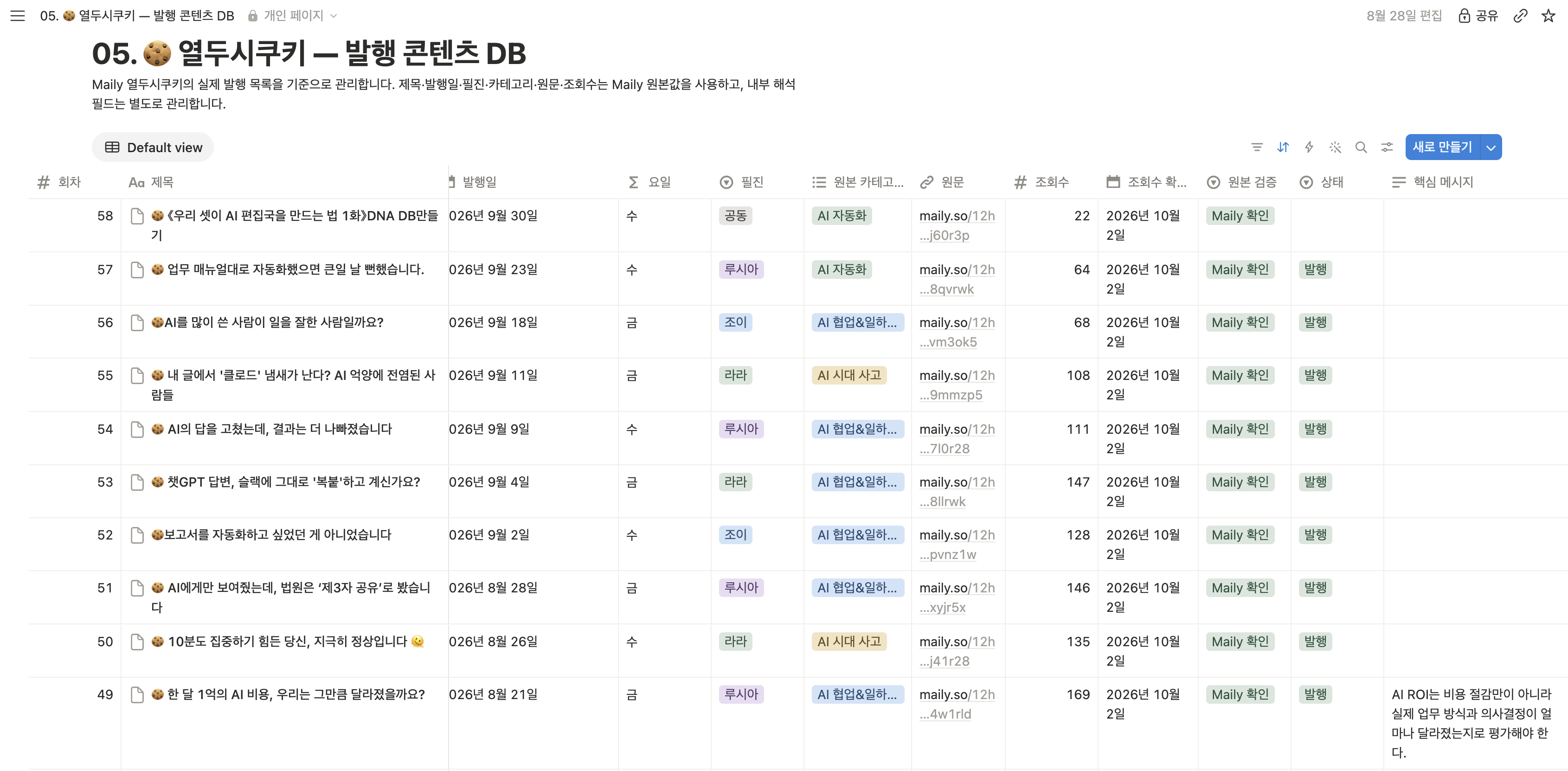Open dropdown arrow beside 새로 만들기
The width and height of the screenshot is (1568, 771).
[1491, 147]
